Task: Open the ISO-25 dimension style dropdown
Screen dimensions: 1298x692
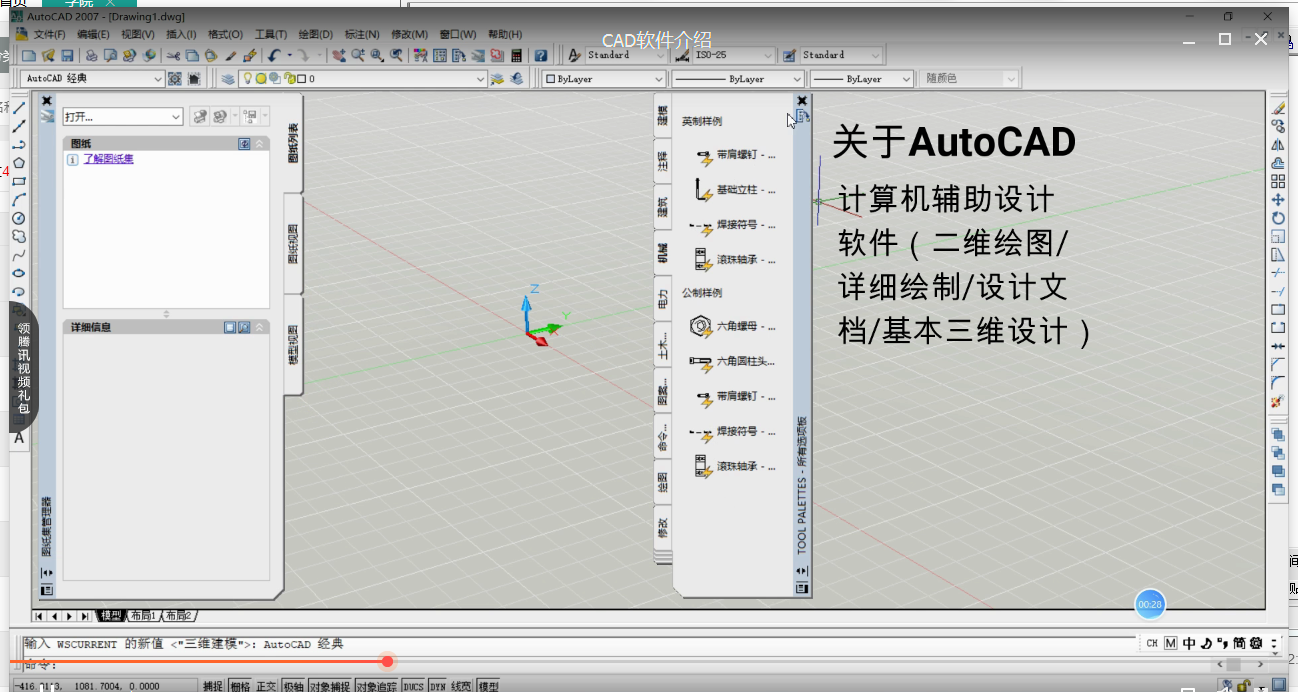Action: [768, 54]
